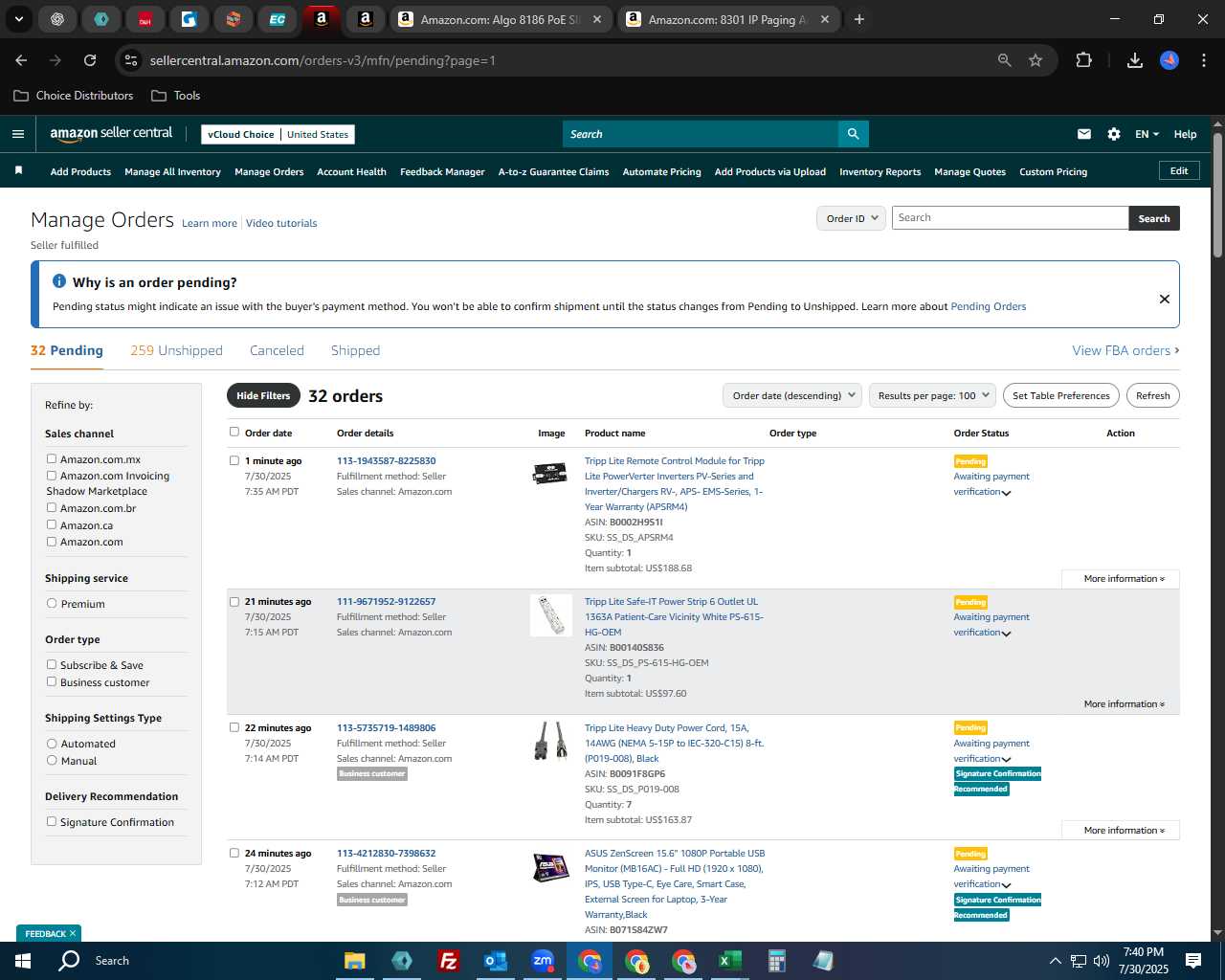Switch to the 259 Unshipped tab
Screen dimensions: 1225x980
176,350
